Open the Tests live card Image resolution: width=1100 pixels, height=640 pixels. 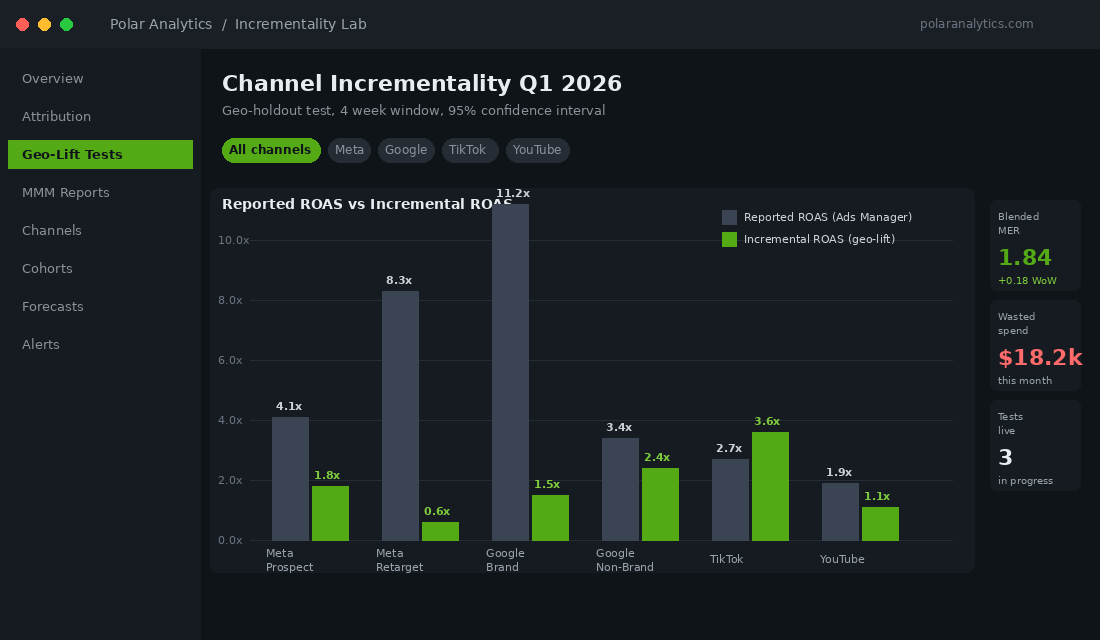(1035, 446)
